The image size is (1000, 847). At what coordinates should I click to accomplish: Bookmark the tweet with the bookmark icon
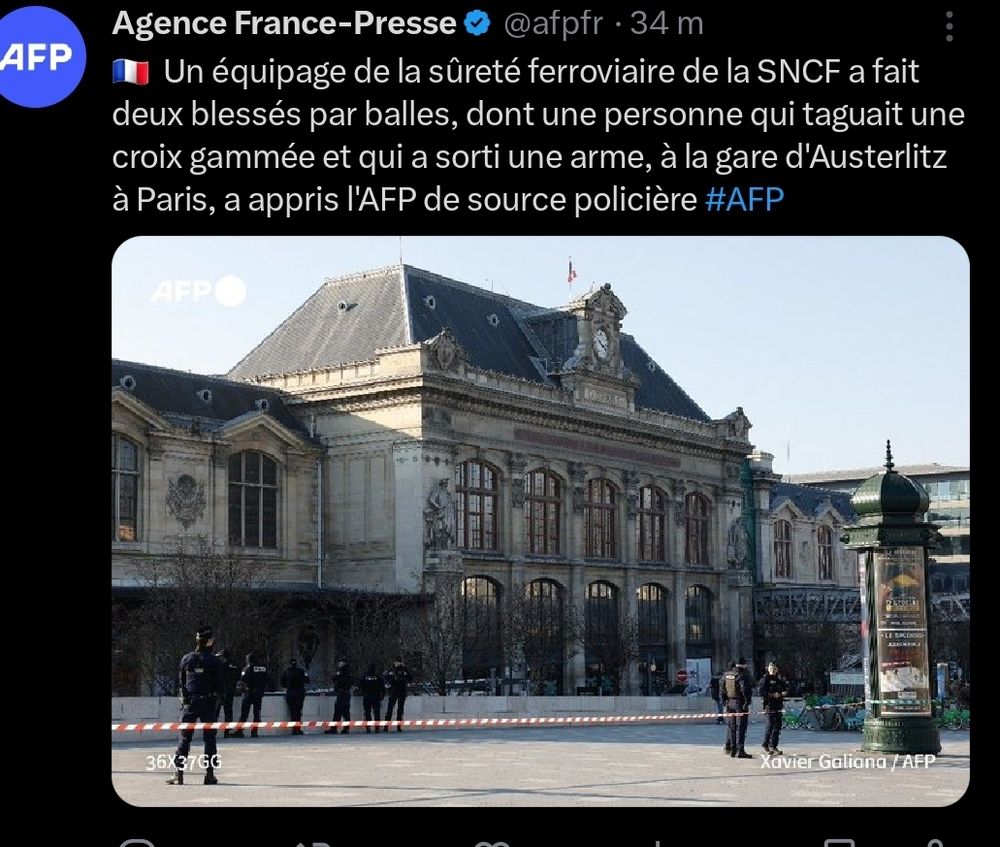(839, 843)
